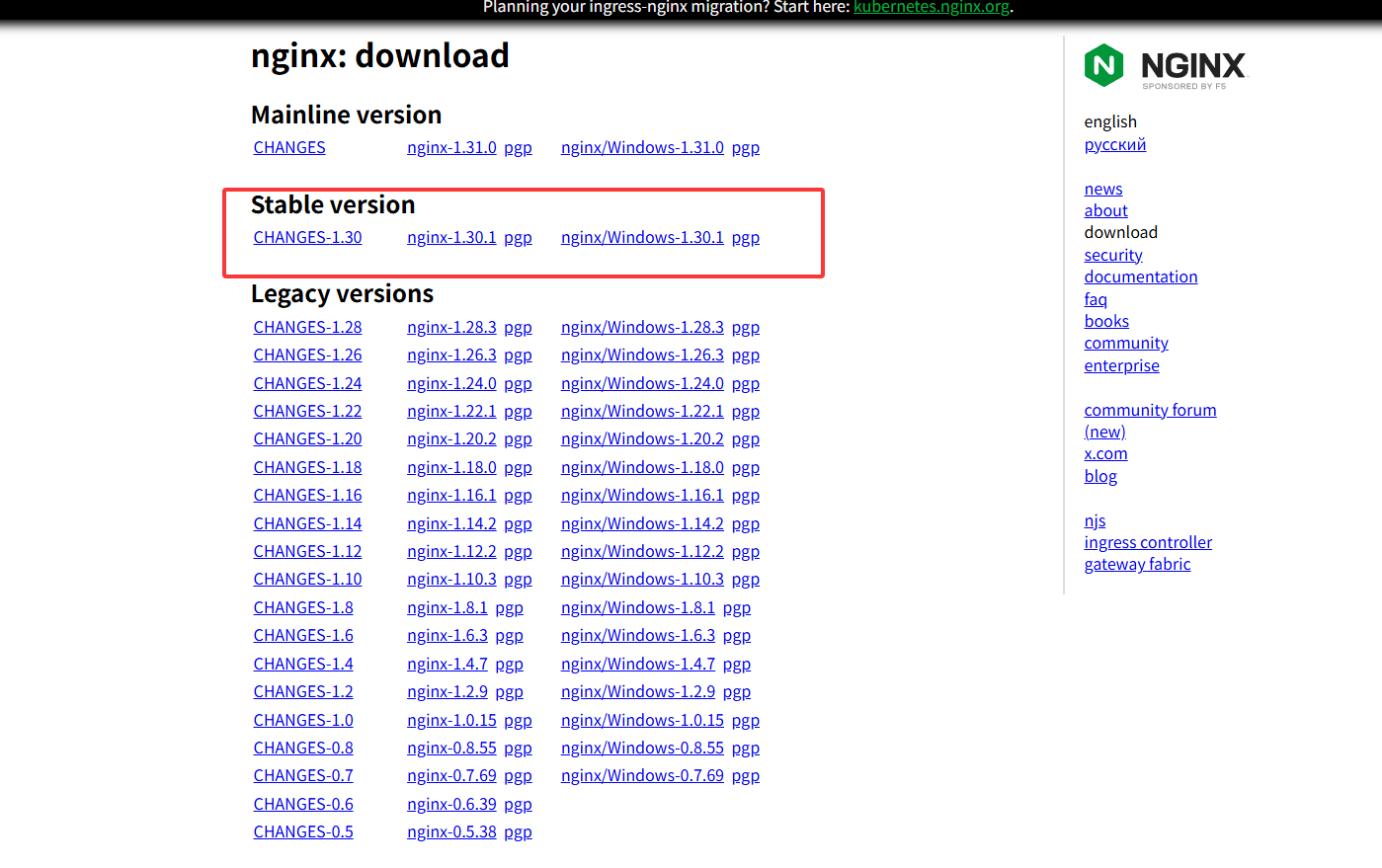Download nginx/Windows-1.31.0
Viewport: 1382px width, 868px height.
coord(642,147)
